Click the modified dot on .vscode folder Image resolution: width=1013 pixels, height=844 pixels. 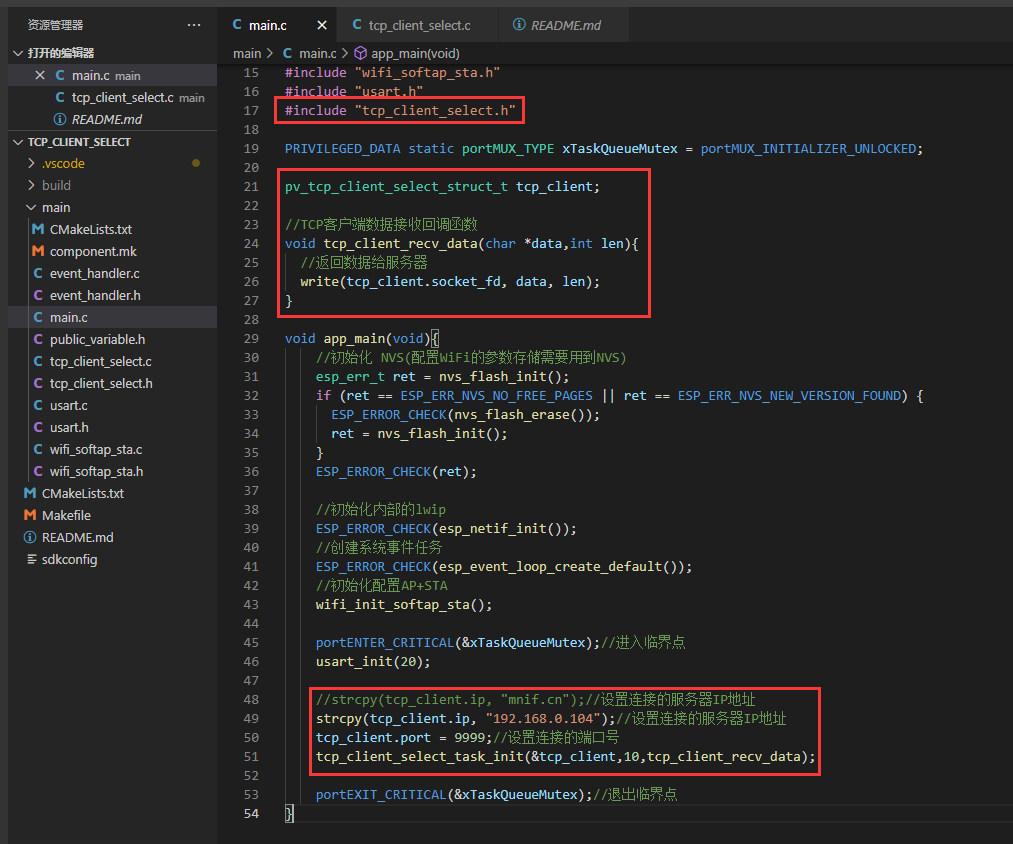click(x=196, y=164)
